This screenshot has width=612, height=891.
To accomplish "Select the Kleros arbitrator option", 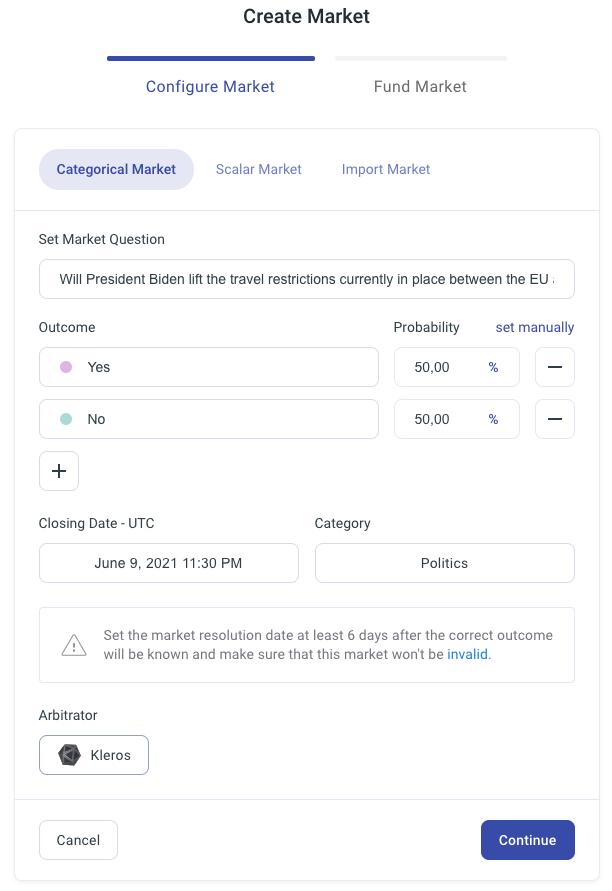I will coord(94,755).
